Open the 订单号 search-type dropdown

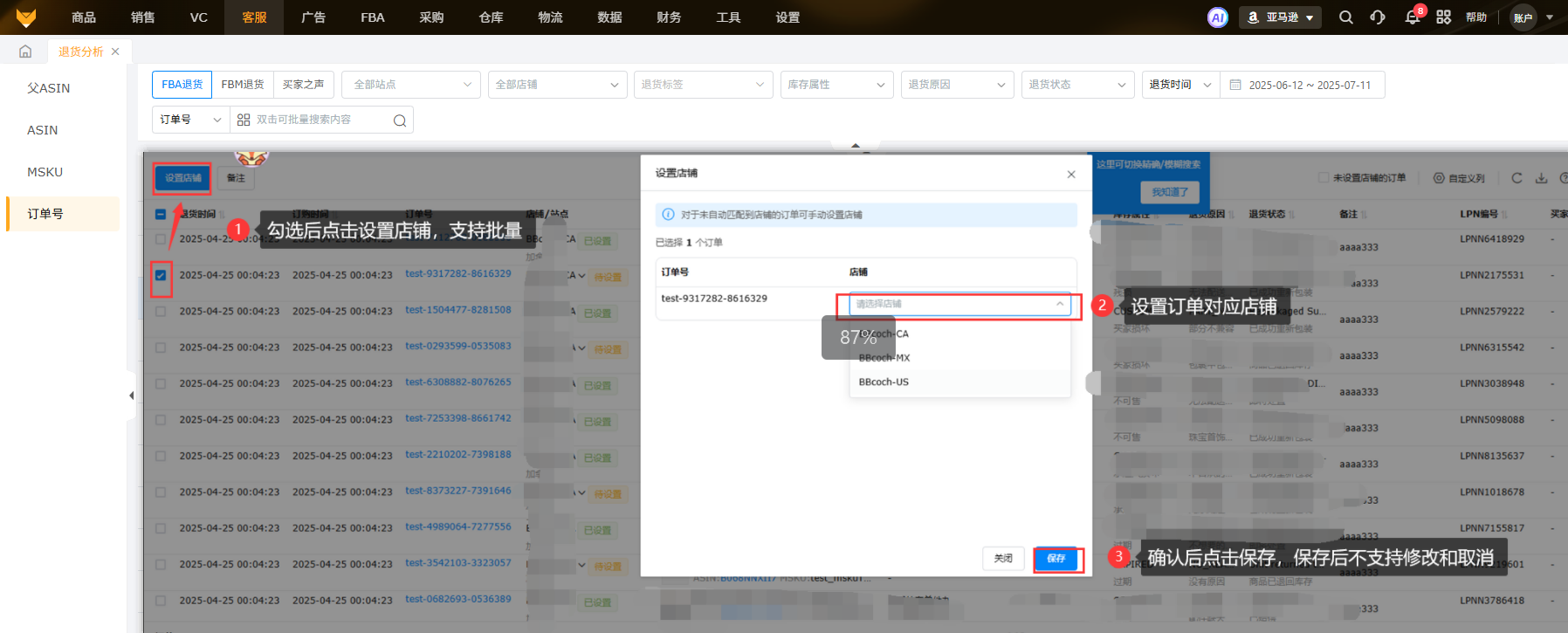[191, 120]
